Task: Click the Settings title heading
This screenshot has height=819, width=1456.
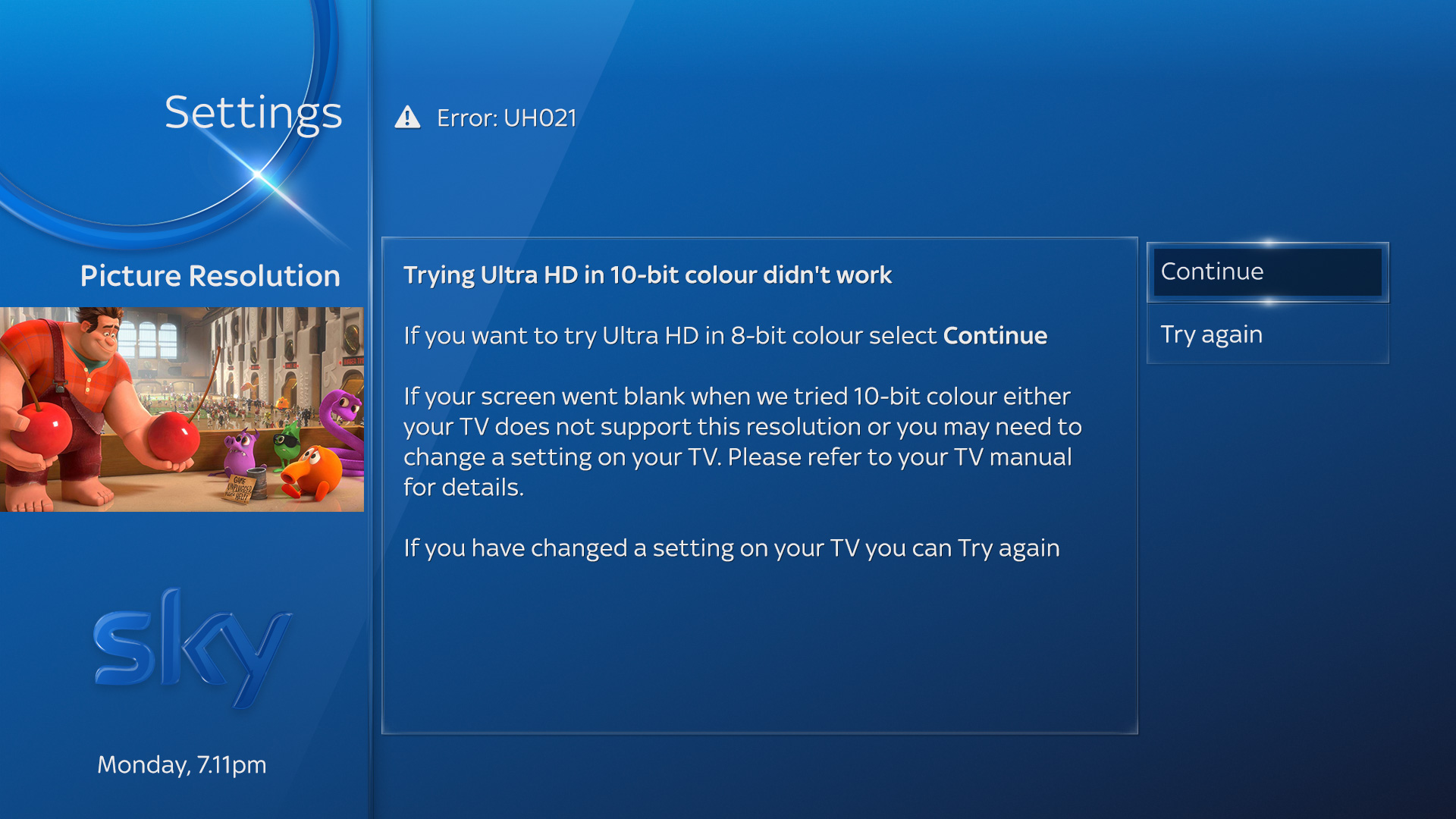Action: 253,113
